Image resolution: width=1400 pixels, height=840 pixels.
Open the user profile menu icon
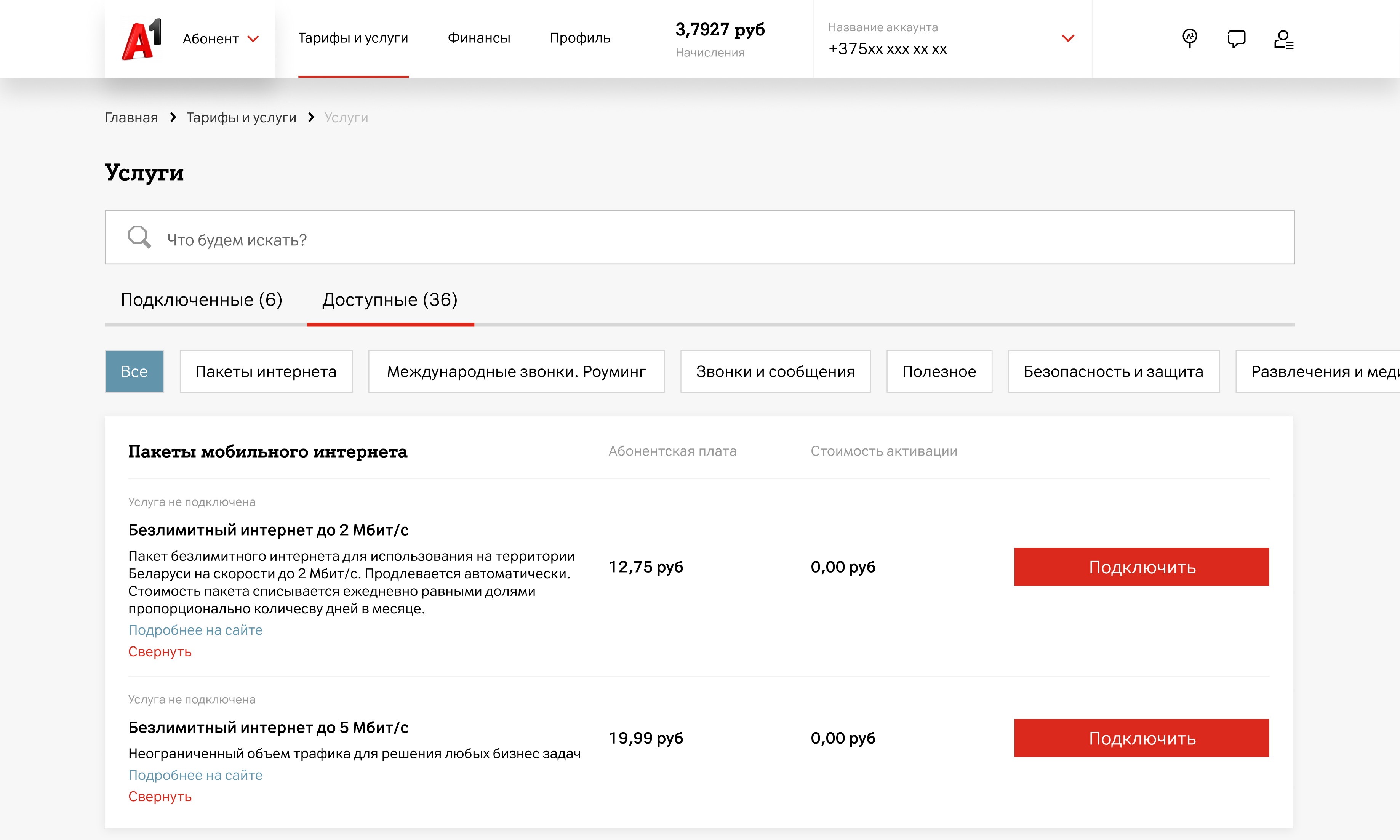point(1283,39)
